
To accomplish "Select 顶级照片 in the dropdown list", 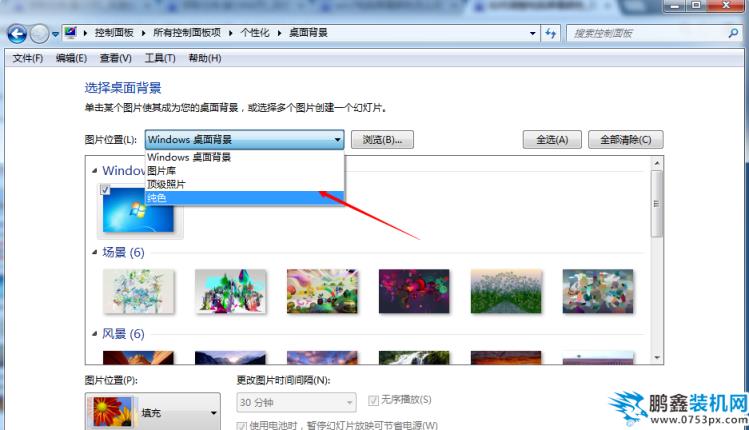I will [x=244, y=184].
